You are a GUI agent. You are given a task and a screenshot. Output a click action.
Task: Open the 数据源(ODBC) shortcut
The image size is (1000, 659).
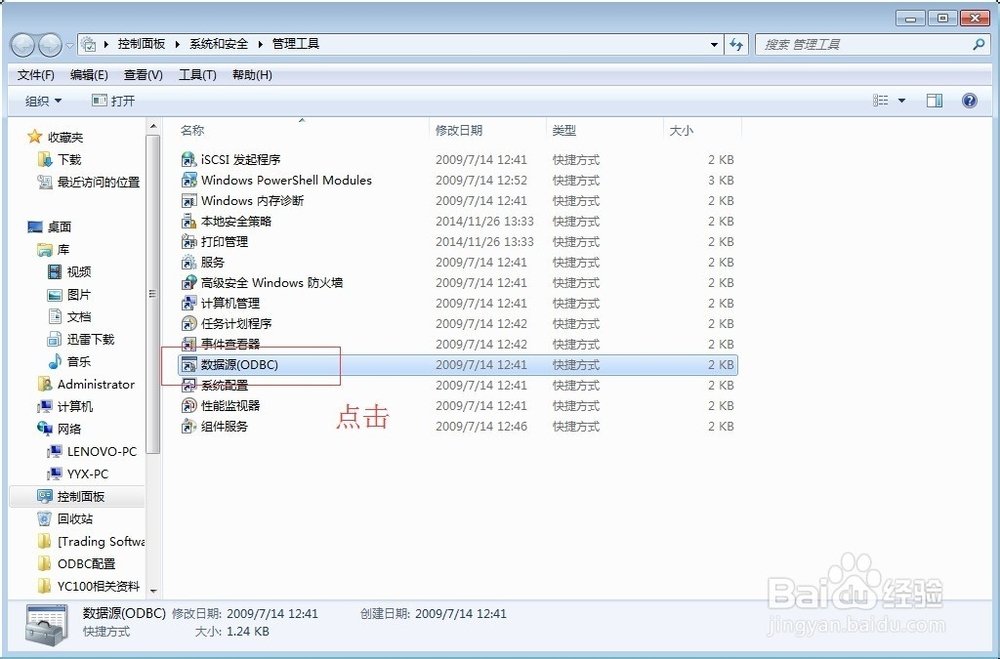point(237,364)
